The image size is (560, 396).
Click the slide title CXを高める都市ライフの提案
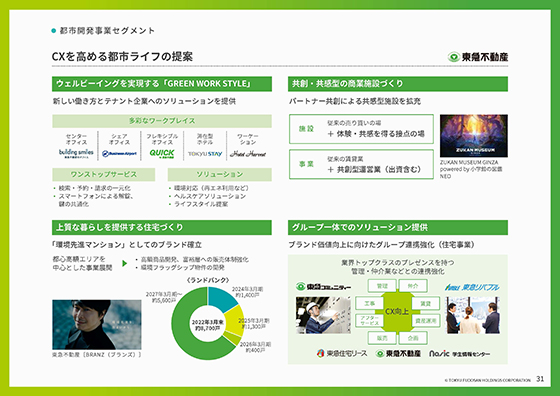click(122, 57)
